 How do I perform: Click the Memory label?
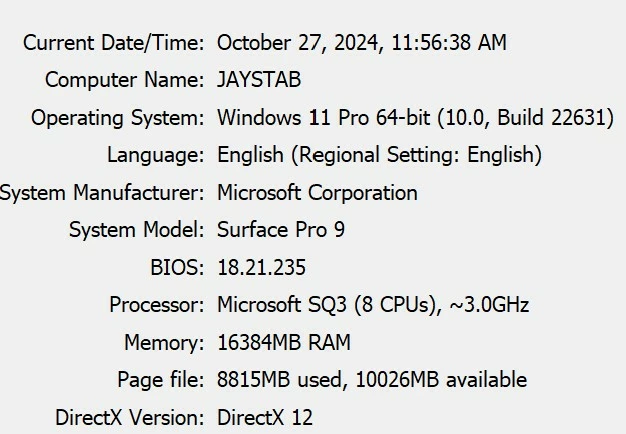click(x=164, y=343)
